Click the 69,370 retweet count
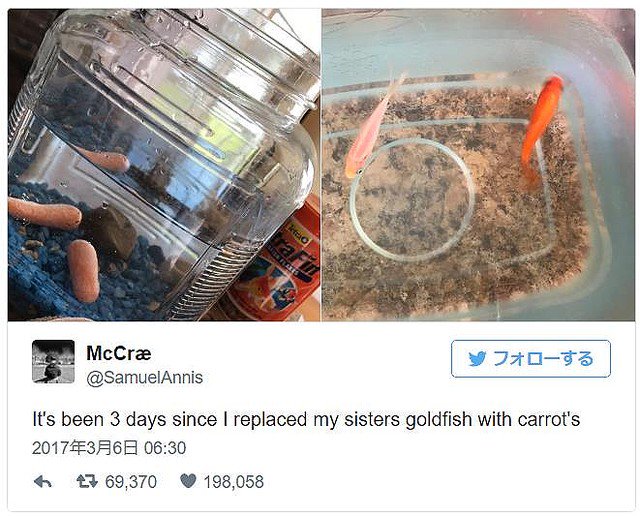Viewport: 640px width, 516px height. click(131, 482)
